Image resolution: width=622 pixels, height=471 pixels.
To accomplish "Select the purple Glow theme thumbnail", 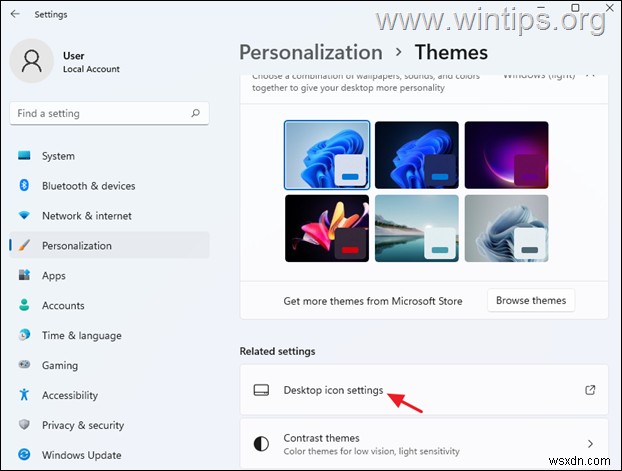I will coord(506,155).
